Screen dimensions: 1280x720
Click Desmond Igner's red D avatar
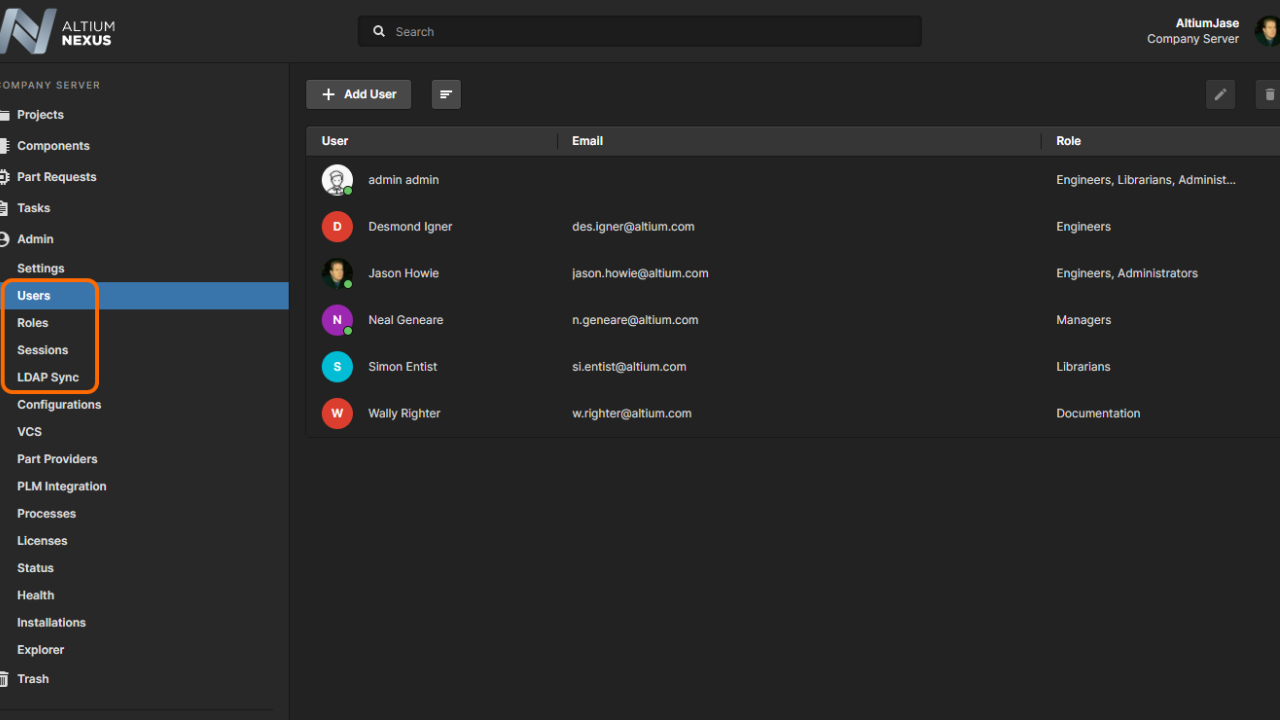[337, 227]
